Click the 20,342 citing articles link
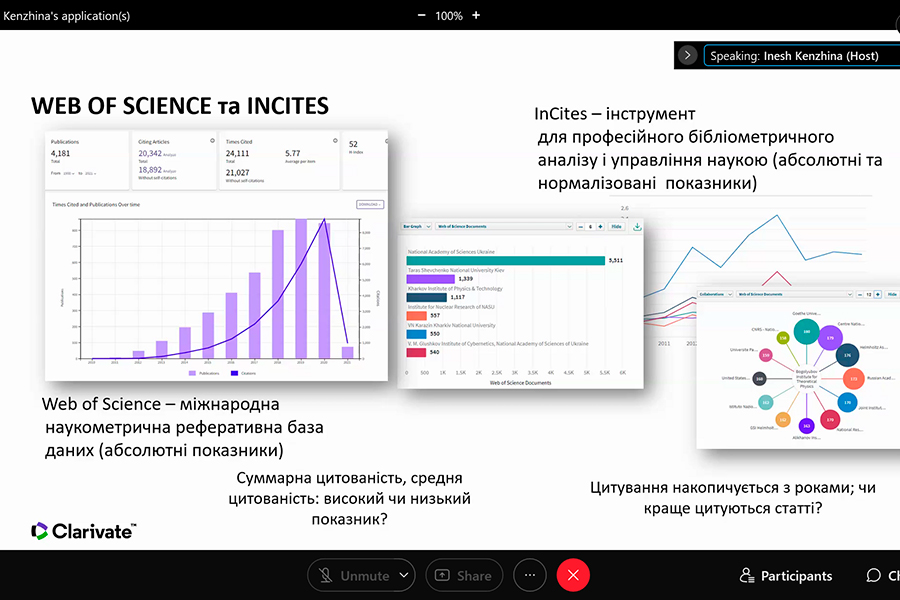Screen dimensions: 900x600 pyautogui.click(x=150, y=153)
